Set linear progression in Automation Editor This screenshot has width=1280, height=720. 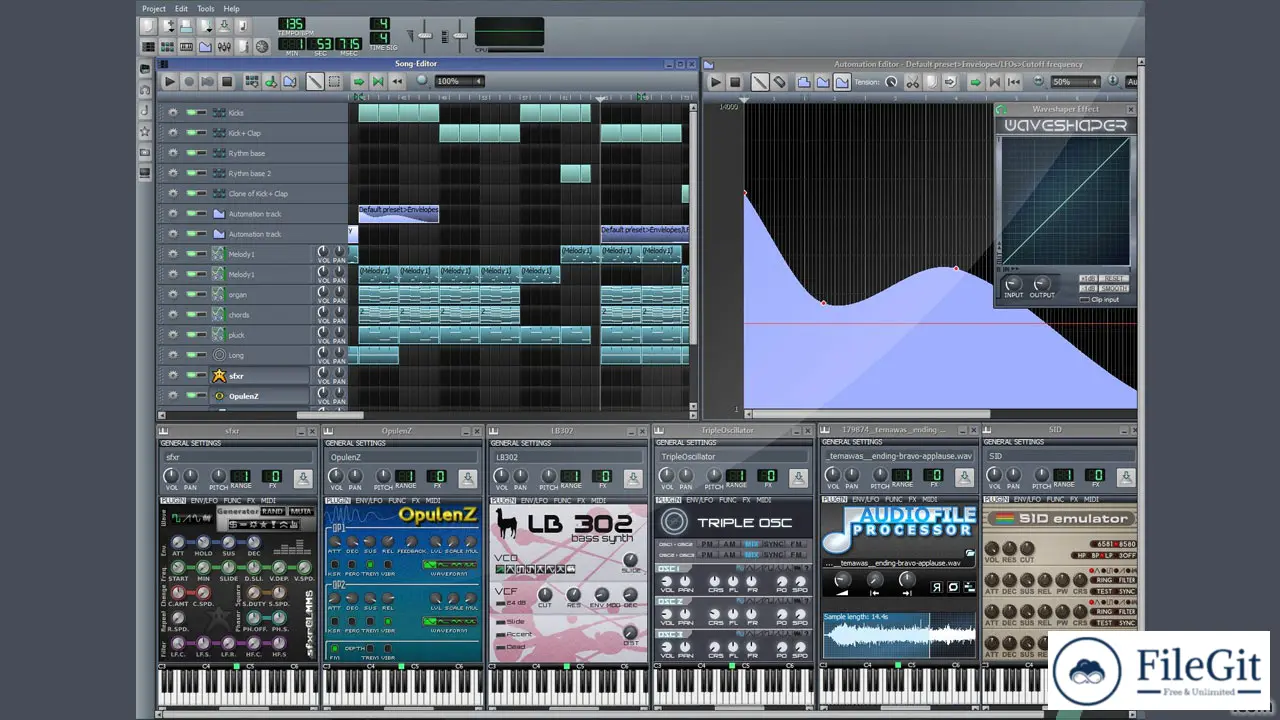[823, 82]
